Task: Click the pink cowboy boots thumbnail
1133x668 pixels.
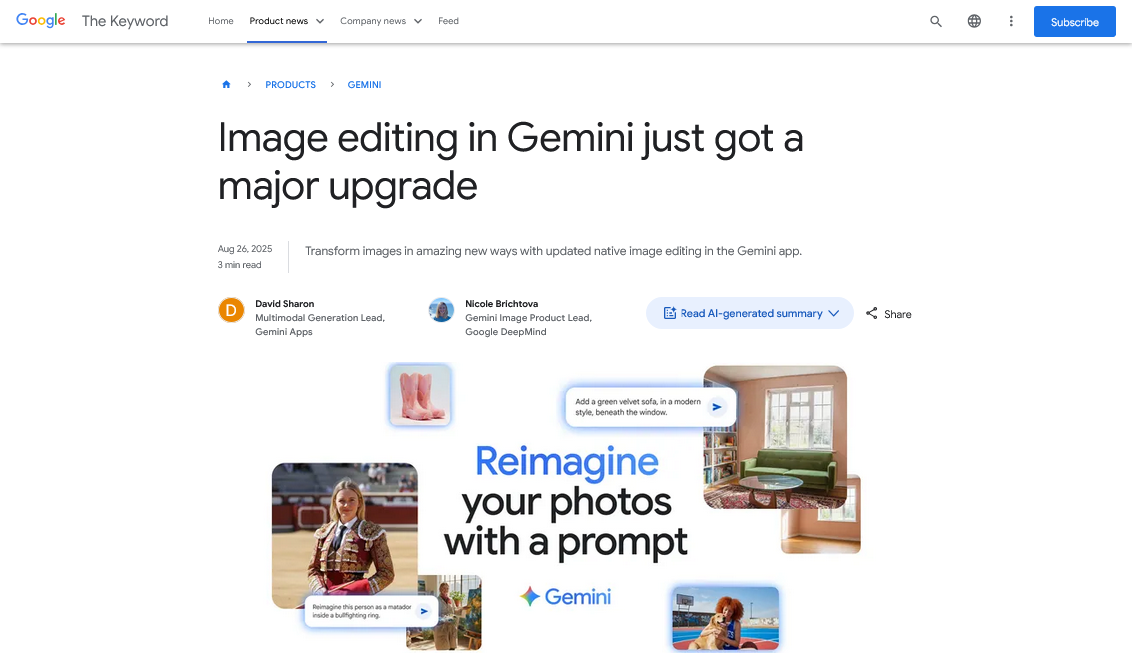Action: tap(420, 395)
